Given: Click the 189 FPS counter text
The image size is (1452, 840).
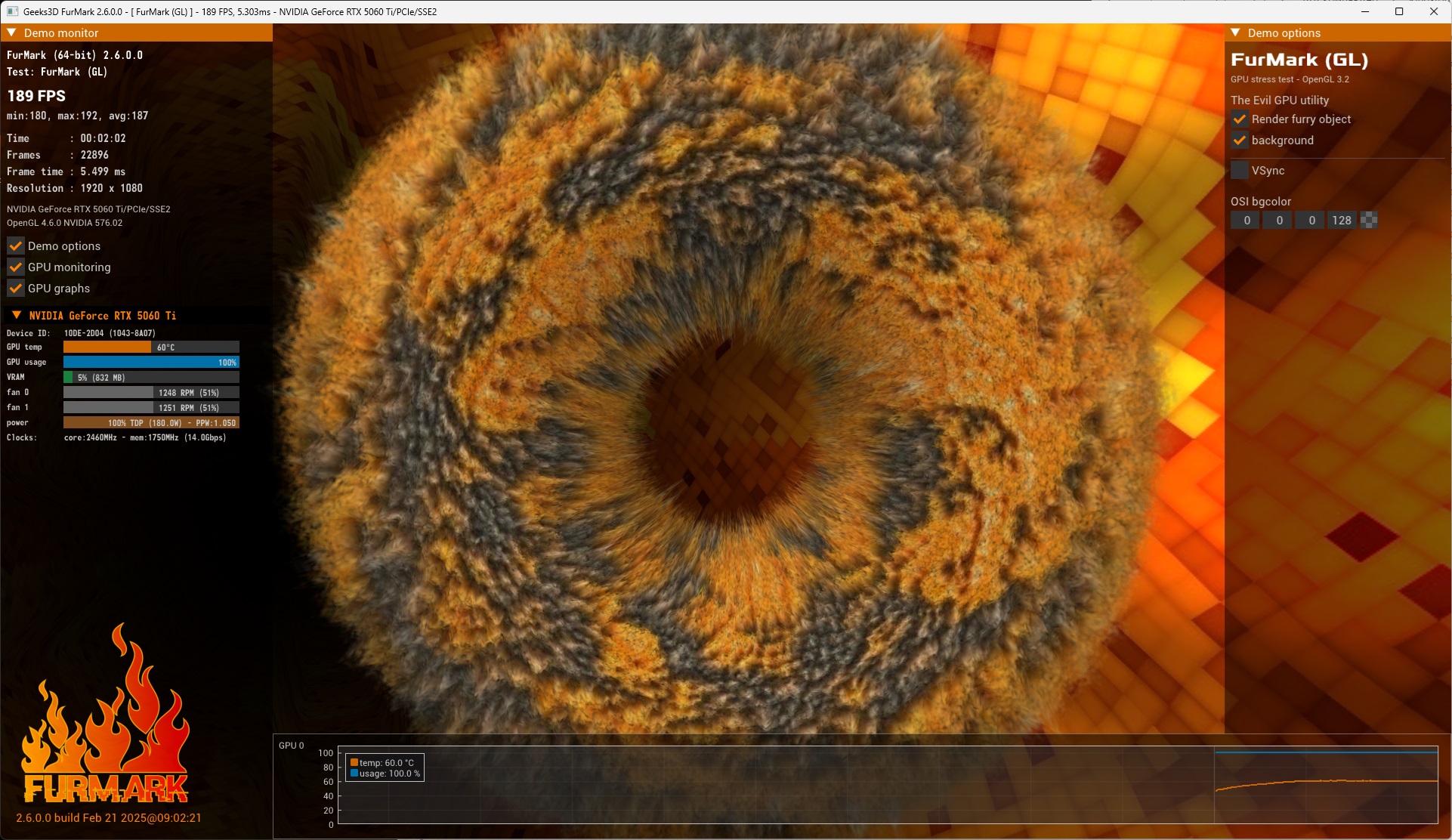Looking at the screenshot, I should click(x=36, y=96).
